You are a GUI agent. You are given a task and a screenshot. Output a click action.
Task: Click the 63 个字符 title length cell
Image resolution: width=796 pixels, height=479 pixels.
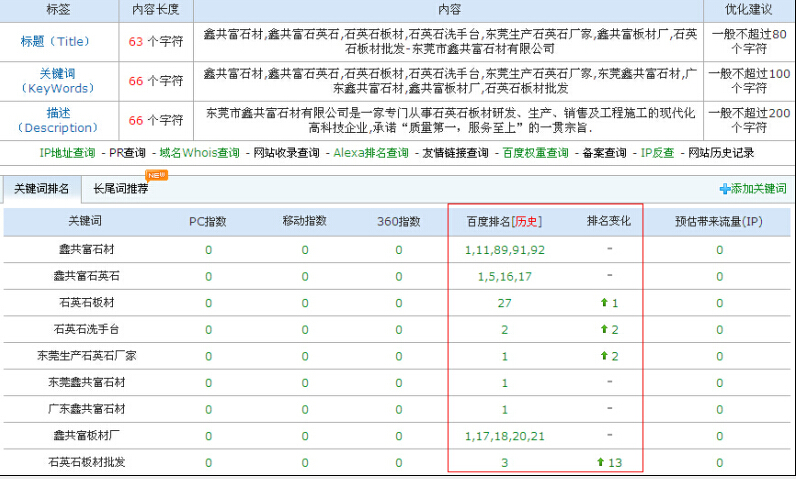click(x=156, y=42)
